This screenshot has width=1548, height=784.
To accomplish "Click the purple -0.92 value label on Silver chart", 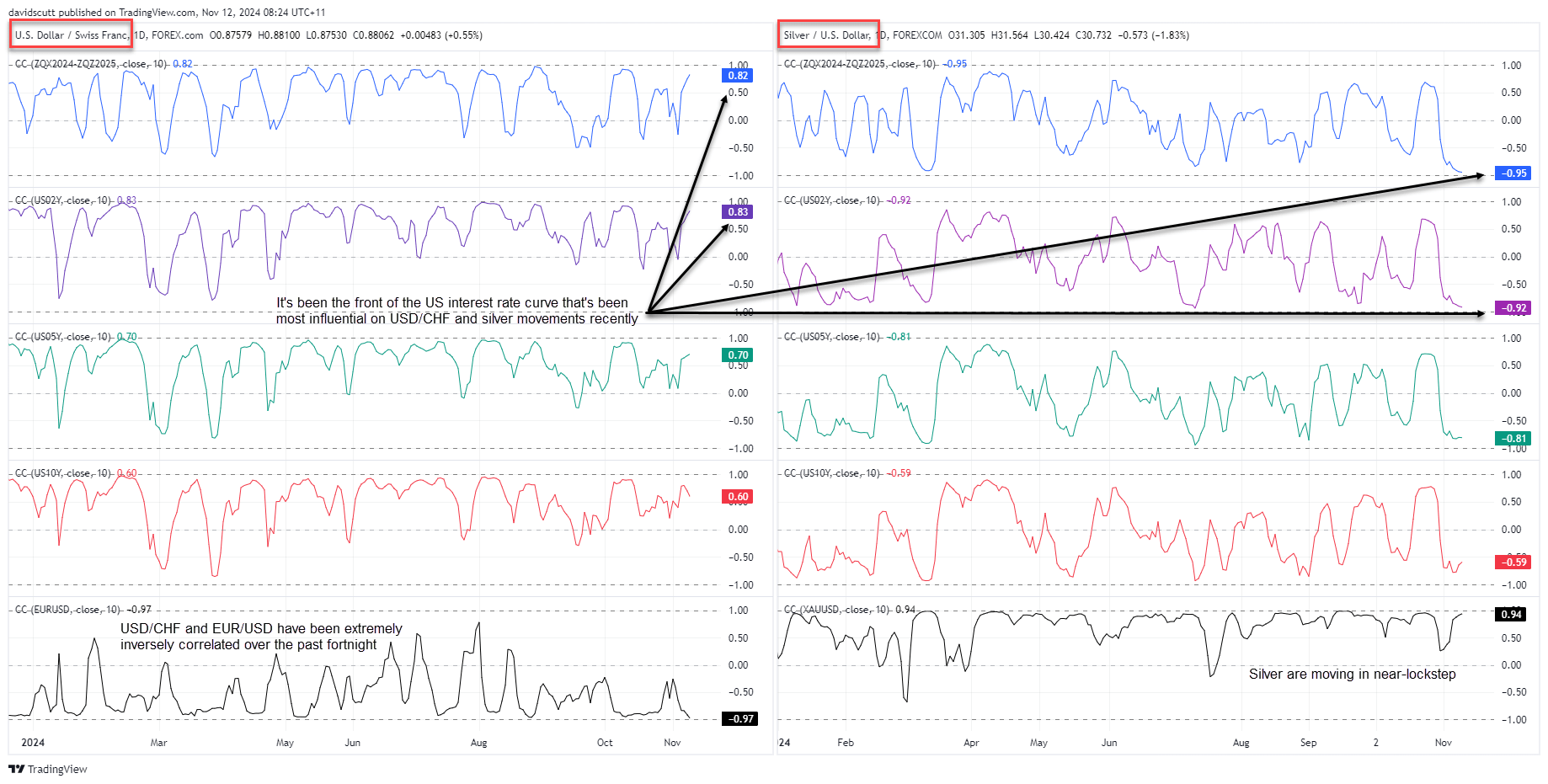I will 1513,308.
